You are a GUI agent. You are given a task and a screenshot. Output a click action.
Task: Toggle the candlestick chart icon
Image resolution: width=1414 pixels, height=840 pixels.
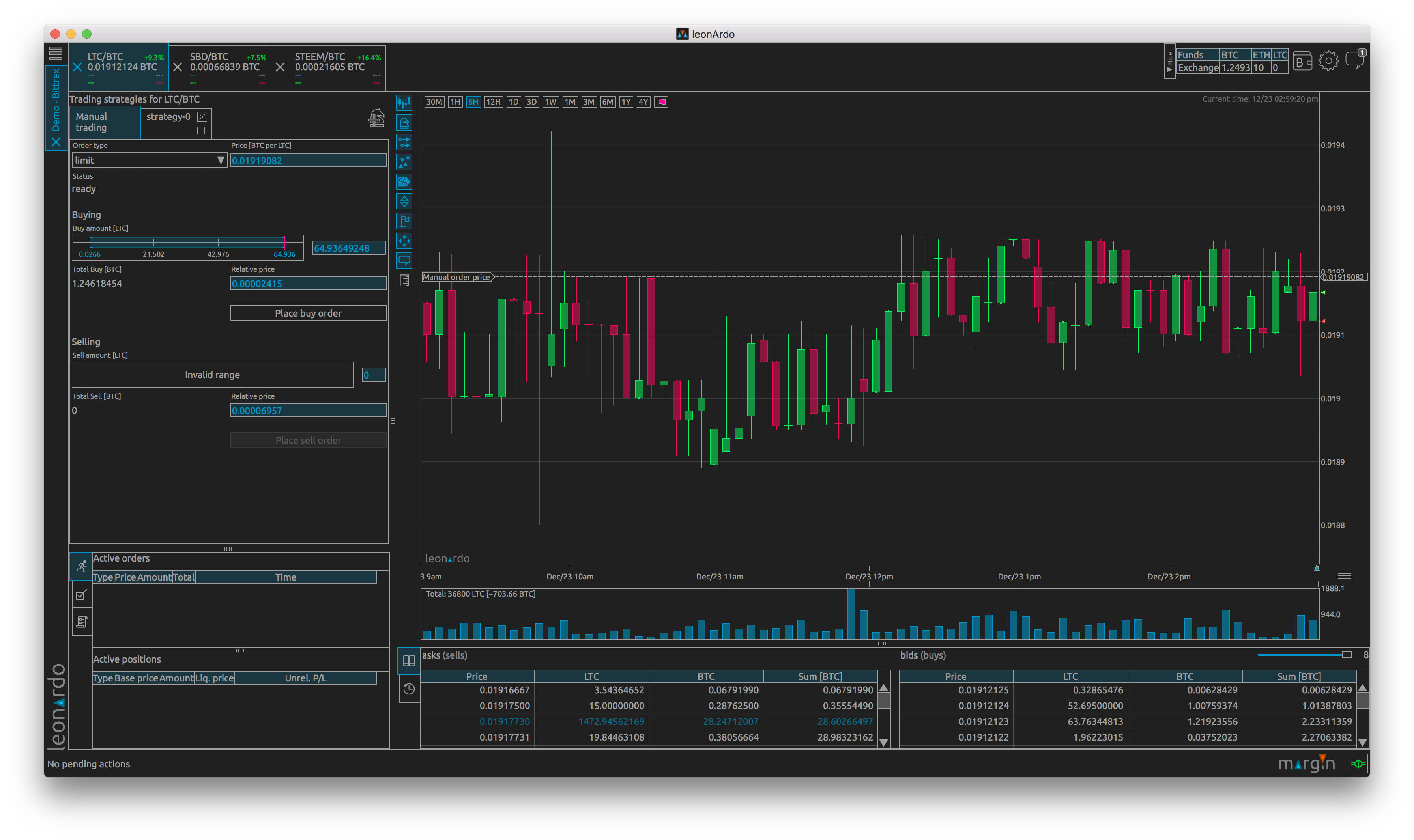click(x=404, y=103)
